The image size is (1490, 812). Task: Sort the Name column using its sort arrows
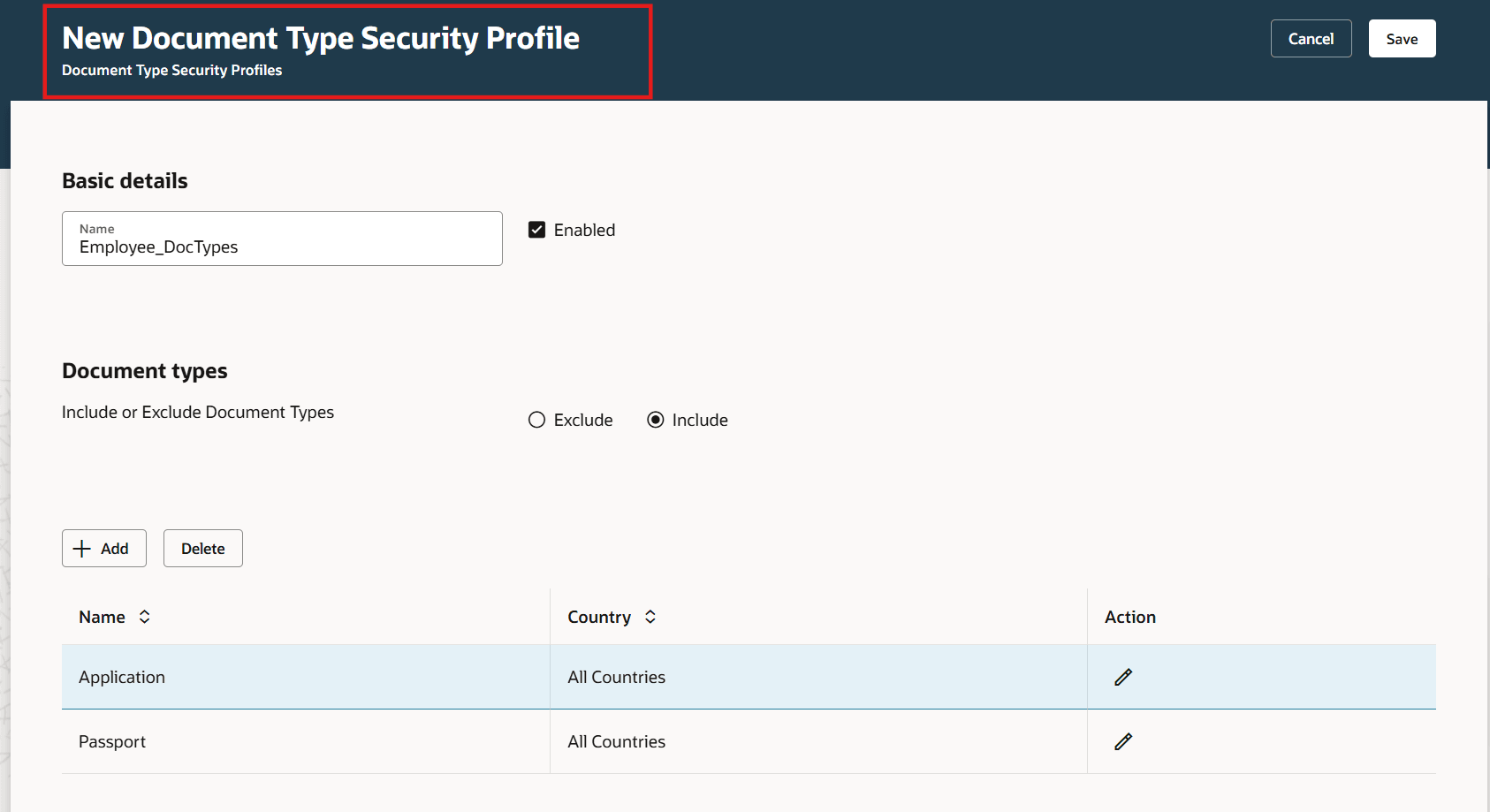point(143,617)
